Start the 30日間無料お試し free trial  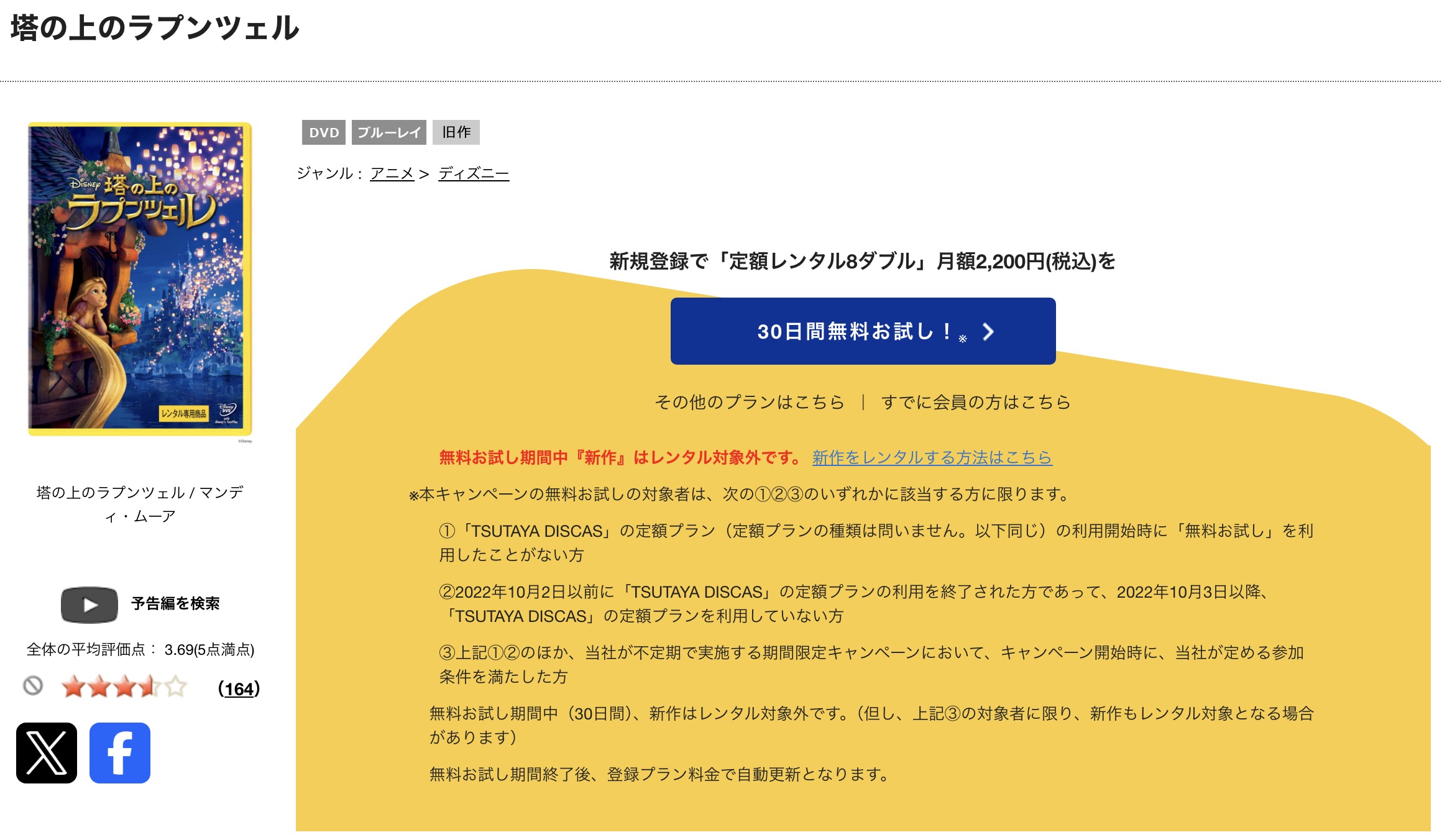(x=863, y=331)
